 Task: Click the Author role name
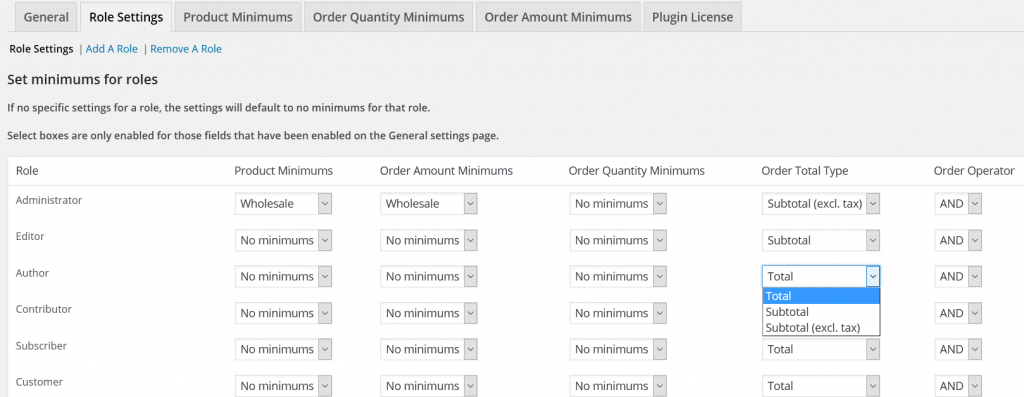coord(33,273)
